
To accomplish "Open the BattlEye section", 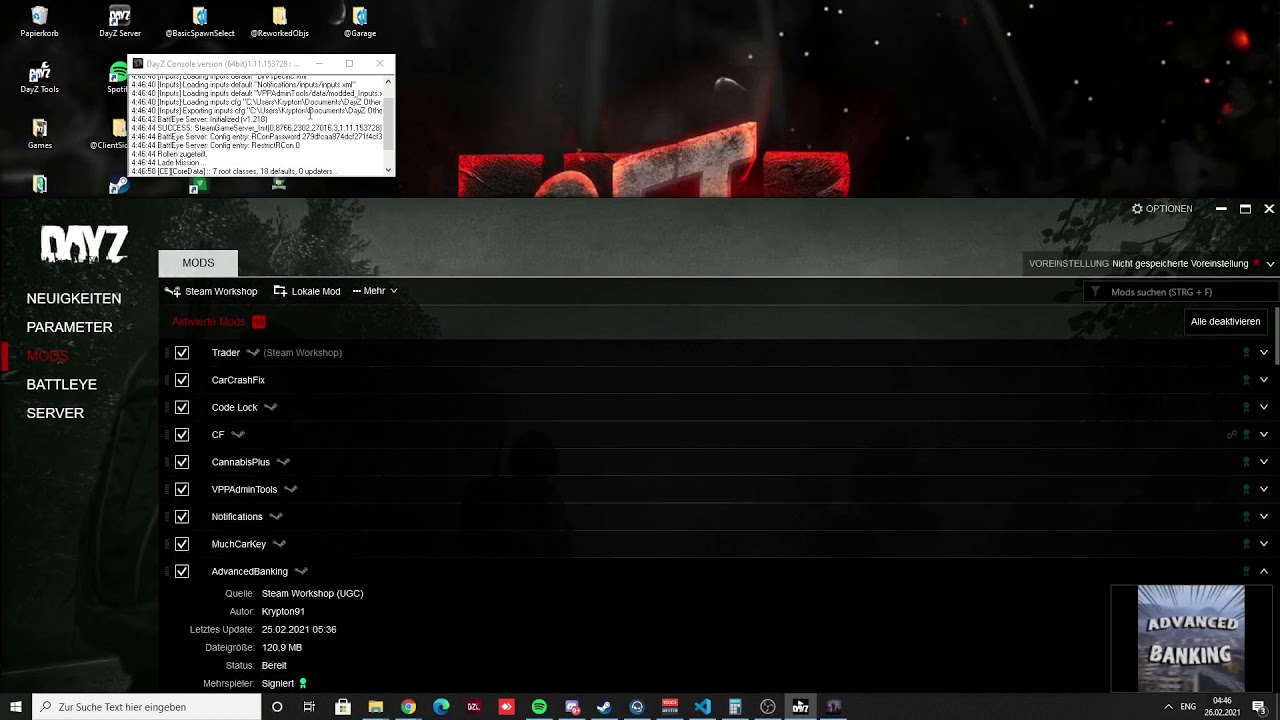I will click(x=62, y=385).
